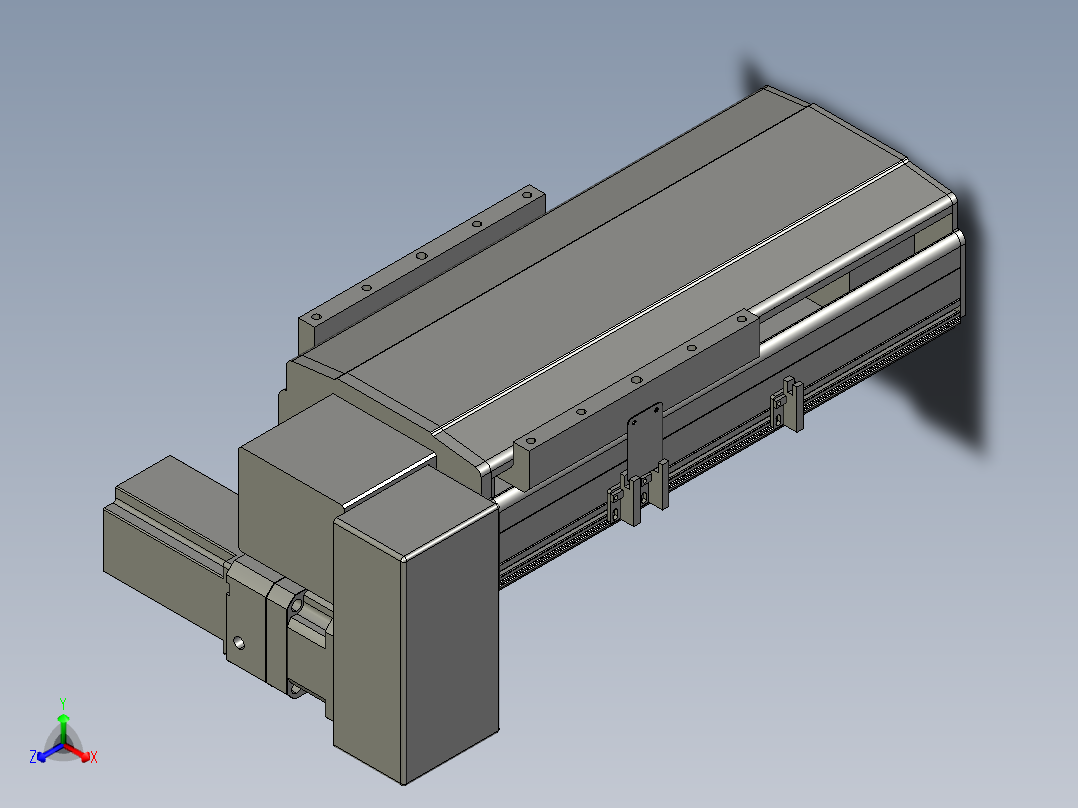Select the lone sensor bracket on the side rail
Screen dimensions: 1078x808
(x=787, y=404)
